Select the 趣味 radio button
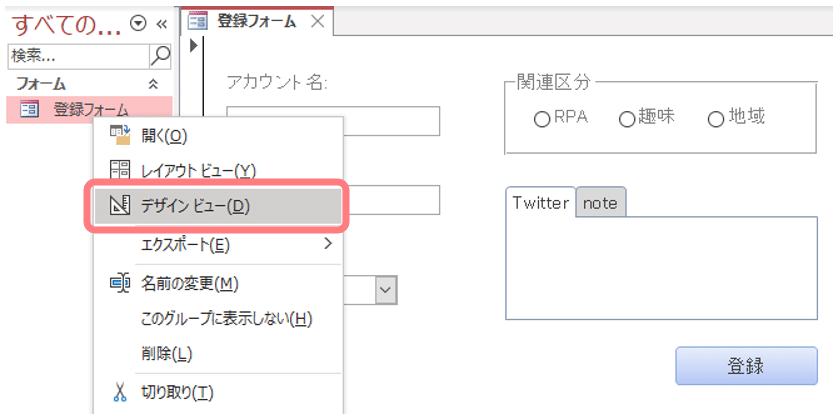Viewport: 839px width, 420px height. point(627,119)
